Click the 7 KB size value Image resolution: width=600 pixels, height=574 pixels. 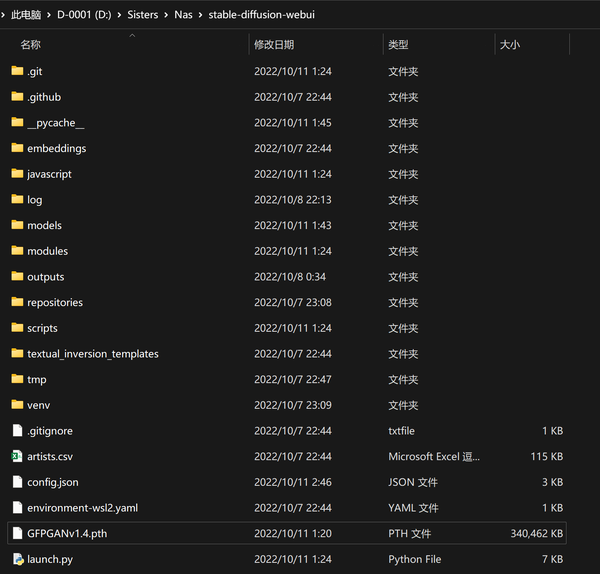point(552,559)
